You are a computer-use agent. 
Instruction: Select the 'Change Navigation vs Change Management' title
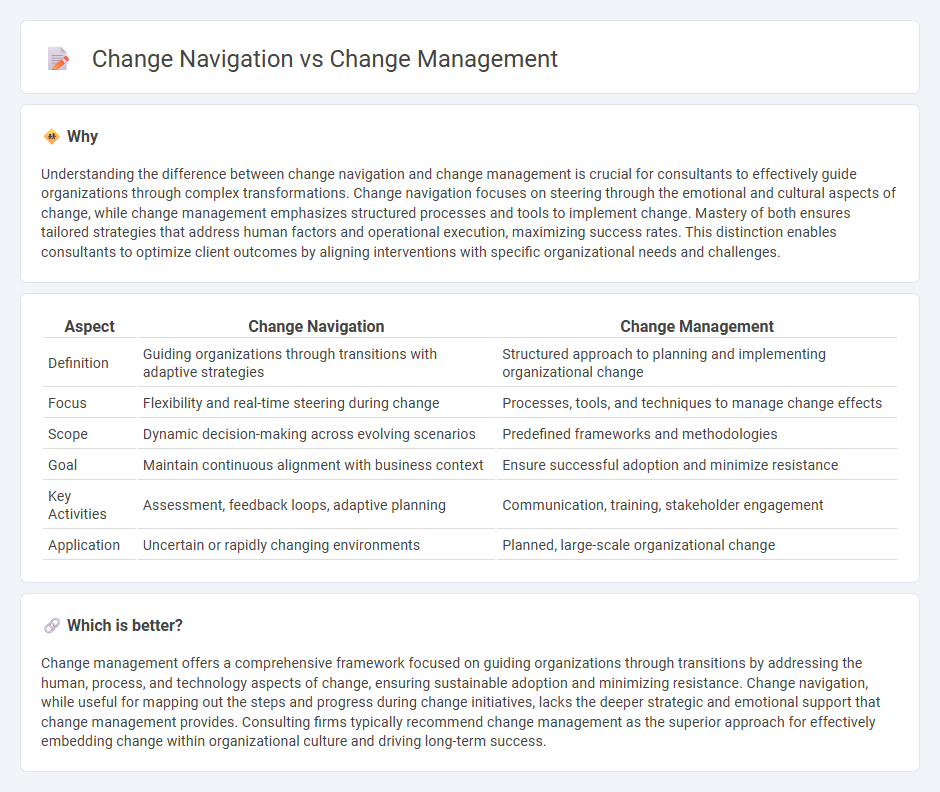[324, 59]
